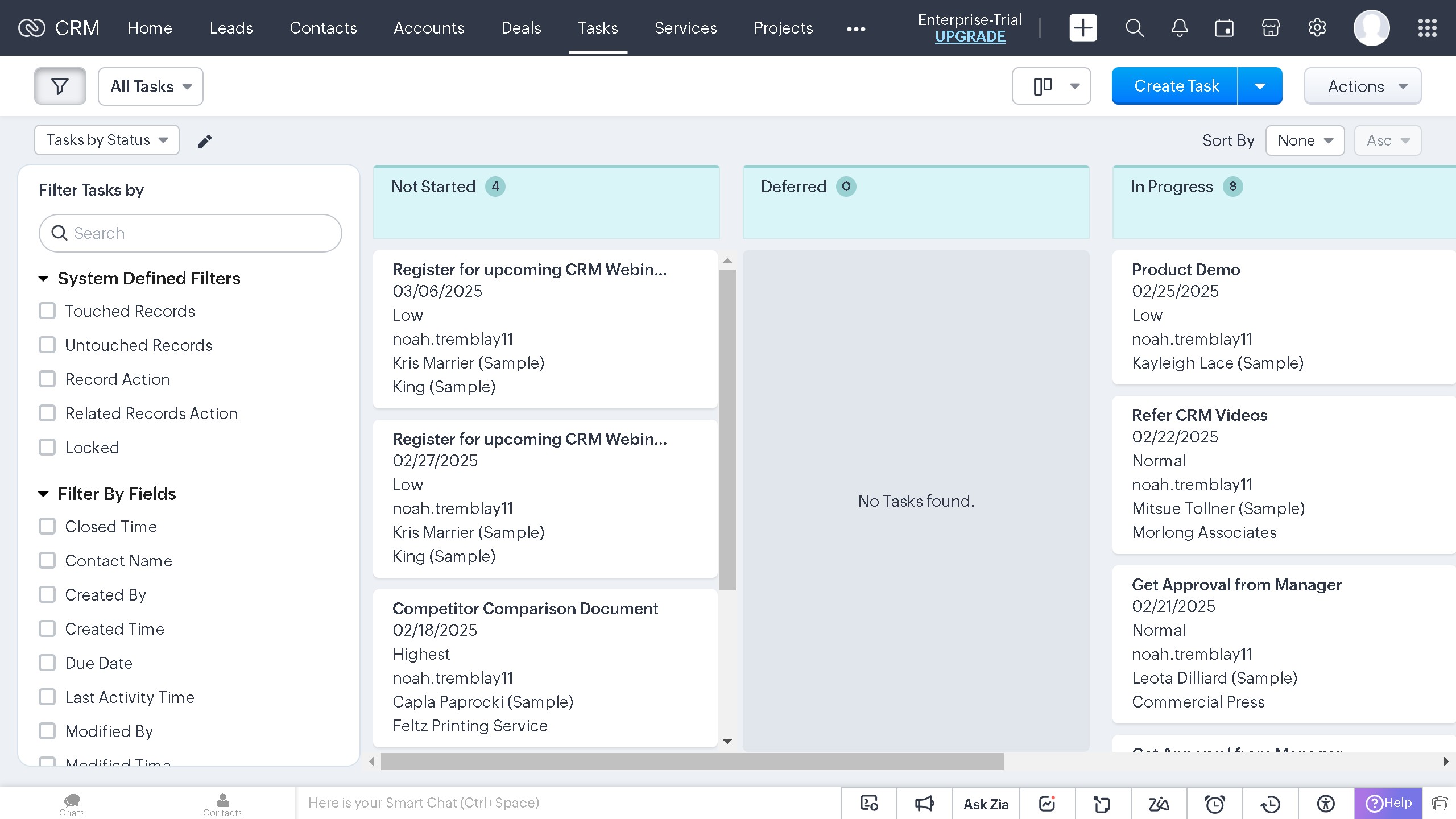The image size is (1456, 819).
Task: Go to the Deals tab
Action: point(521,28)
